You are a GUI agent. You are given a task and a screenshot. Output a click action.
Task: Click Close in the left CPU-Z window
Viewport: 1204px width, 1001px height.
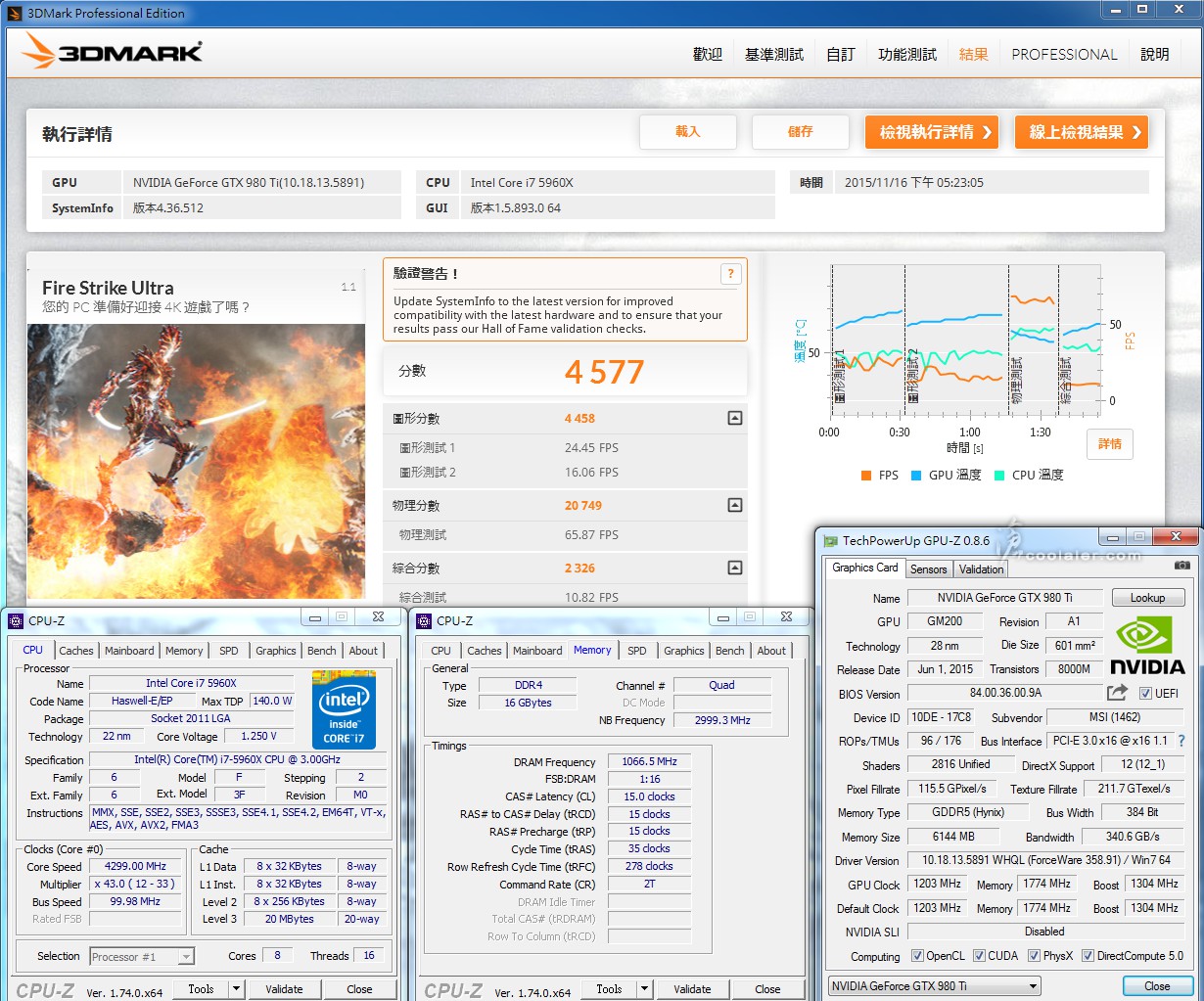(x=359, y=989)
